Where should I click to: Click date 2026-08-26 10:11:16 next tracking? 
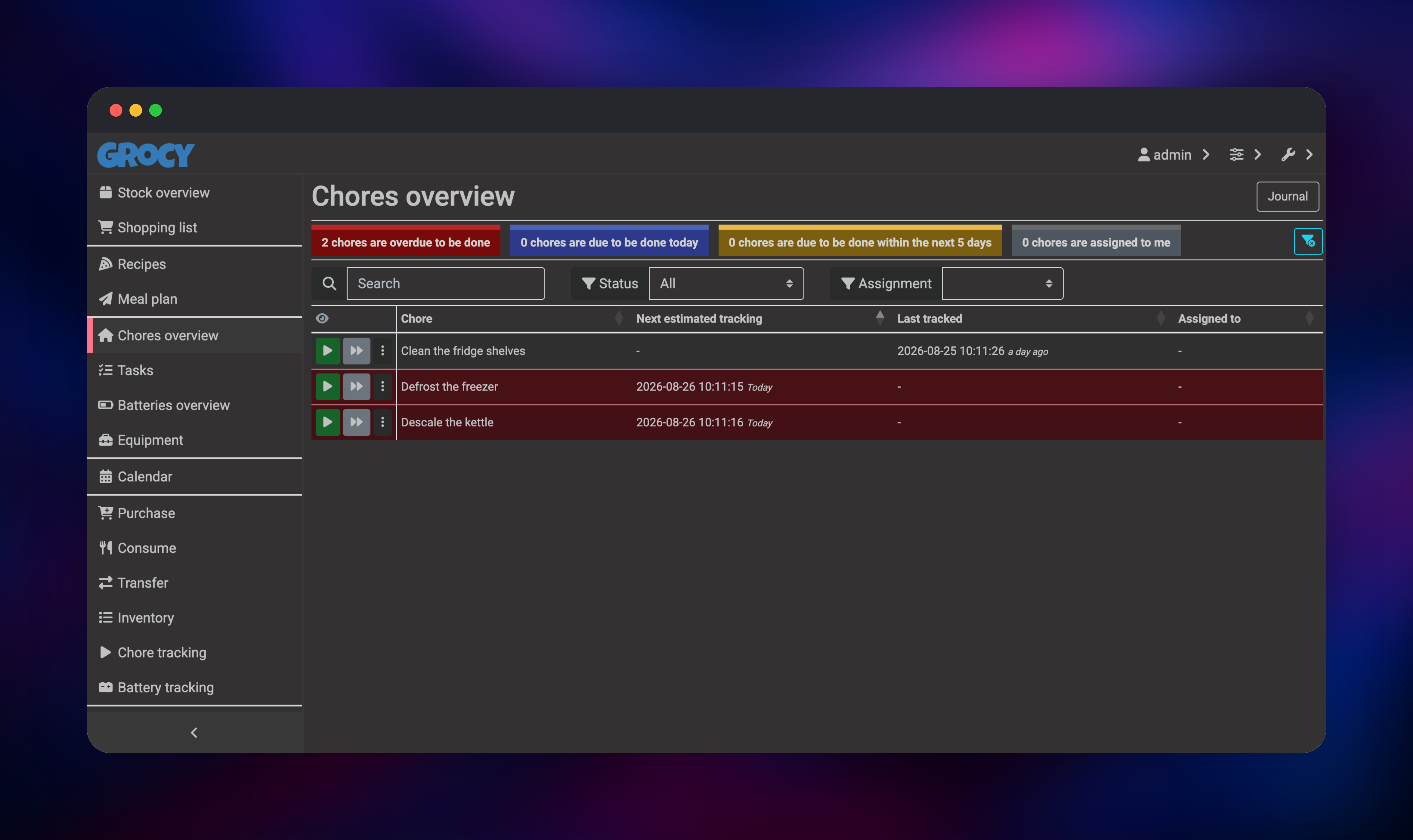[x=689, y=422]
